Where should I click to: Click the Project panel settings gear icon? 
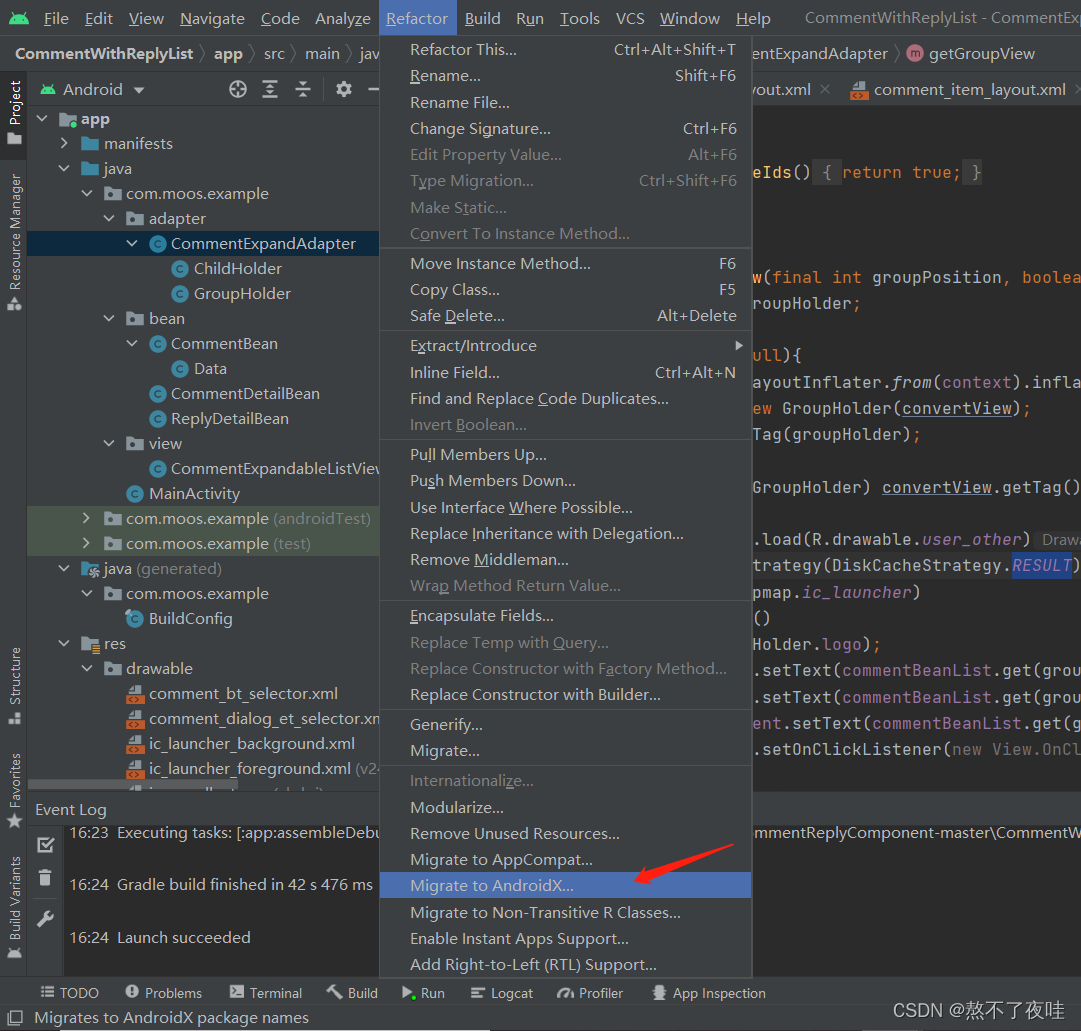343,88
